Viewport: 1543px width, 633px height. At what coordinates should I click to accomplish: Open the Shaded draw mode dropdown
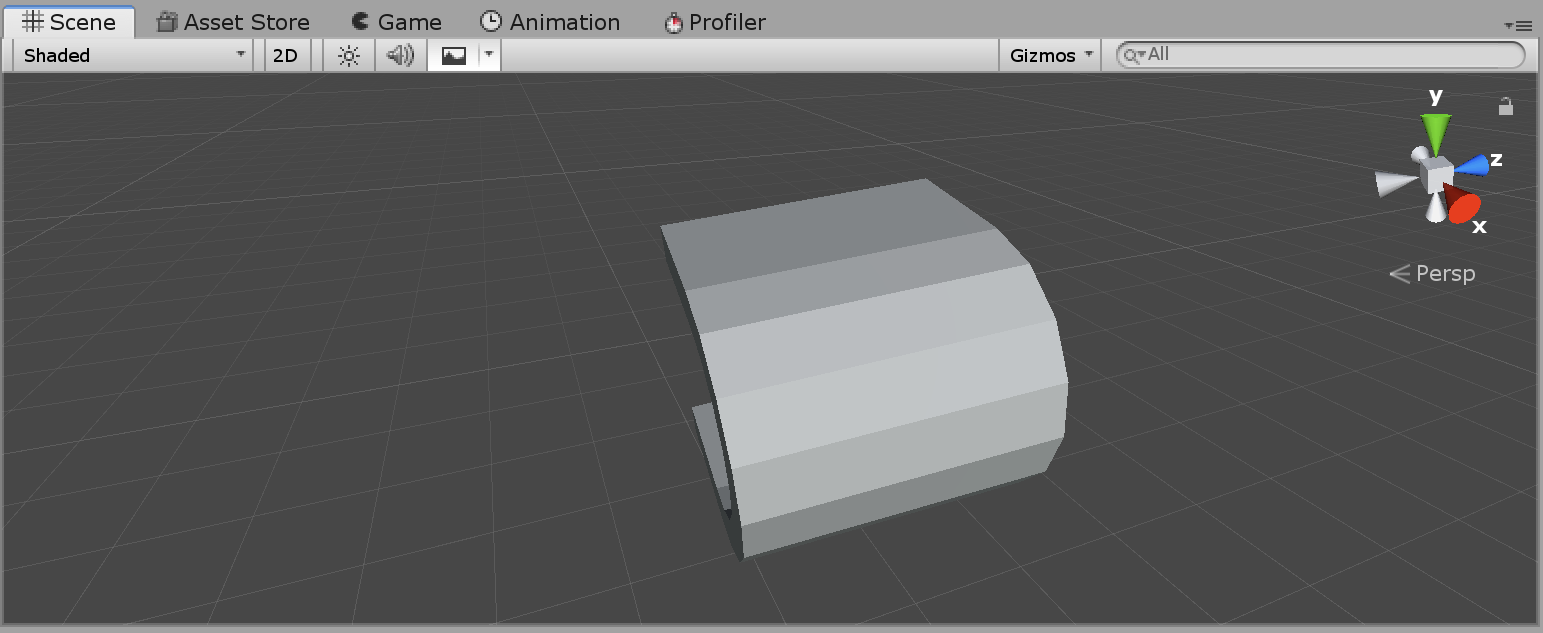[130, 55]
